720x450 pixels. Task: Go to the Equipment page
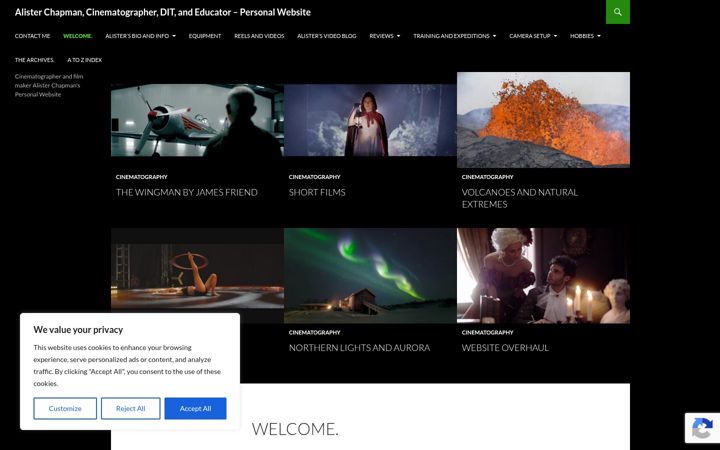(x=205, y=36)
